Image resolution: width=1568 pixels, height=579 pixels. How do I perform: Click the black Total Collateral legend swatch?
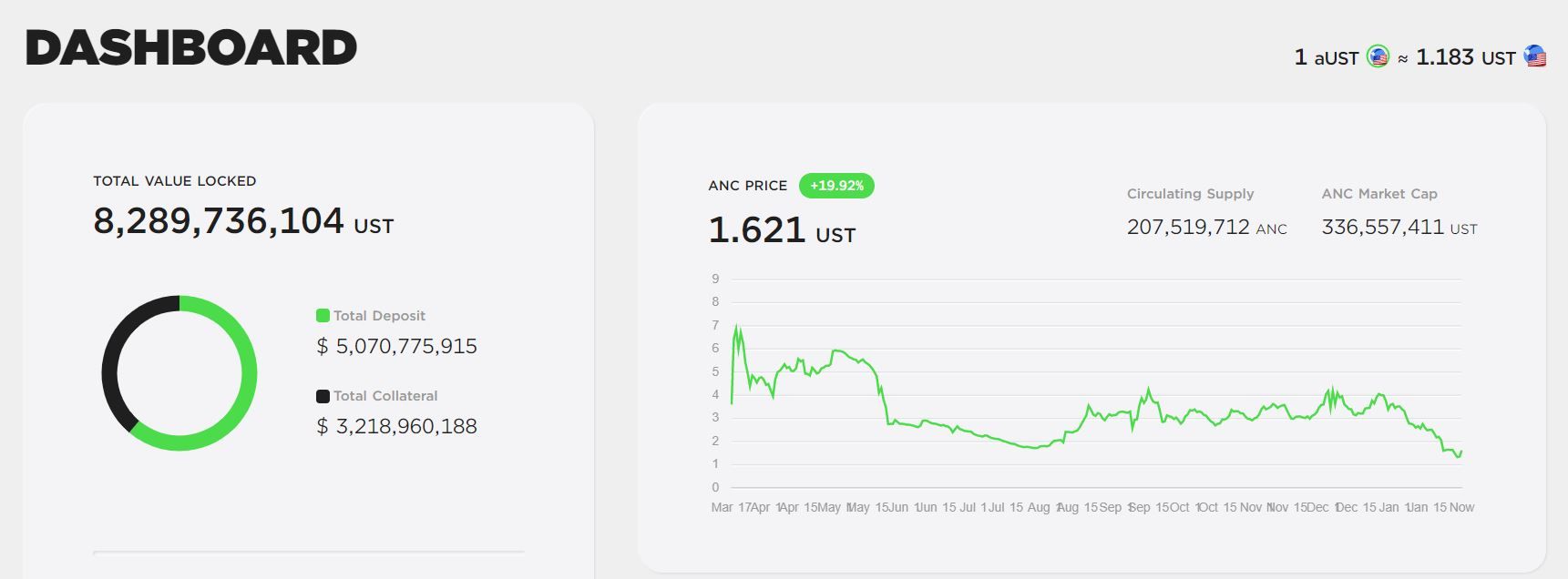coord(323,396)
